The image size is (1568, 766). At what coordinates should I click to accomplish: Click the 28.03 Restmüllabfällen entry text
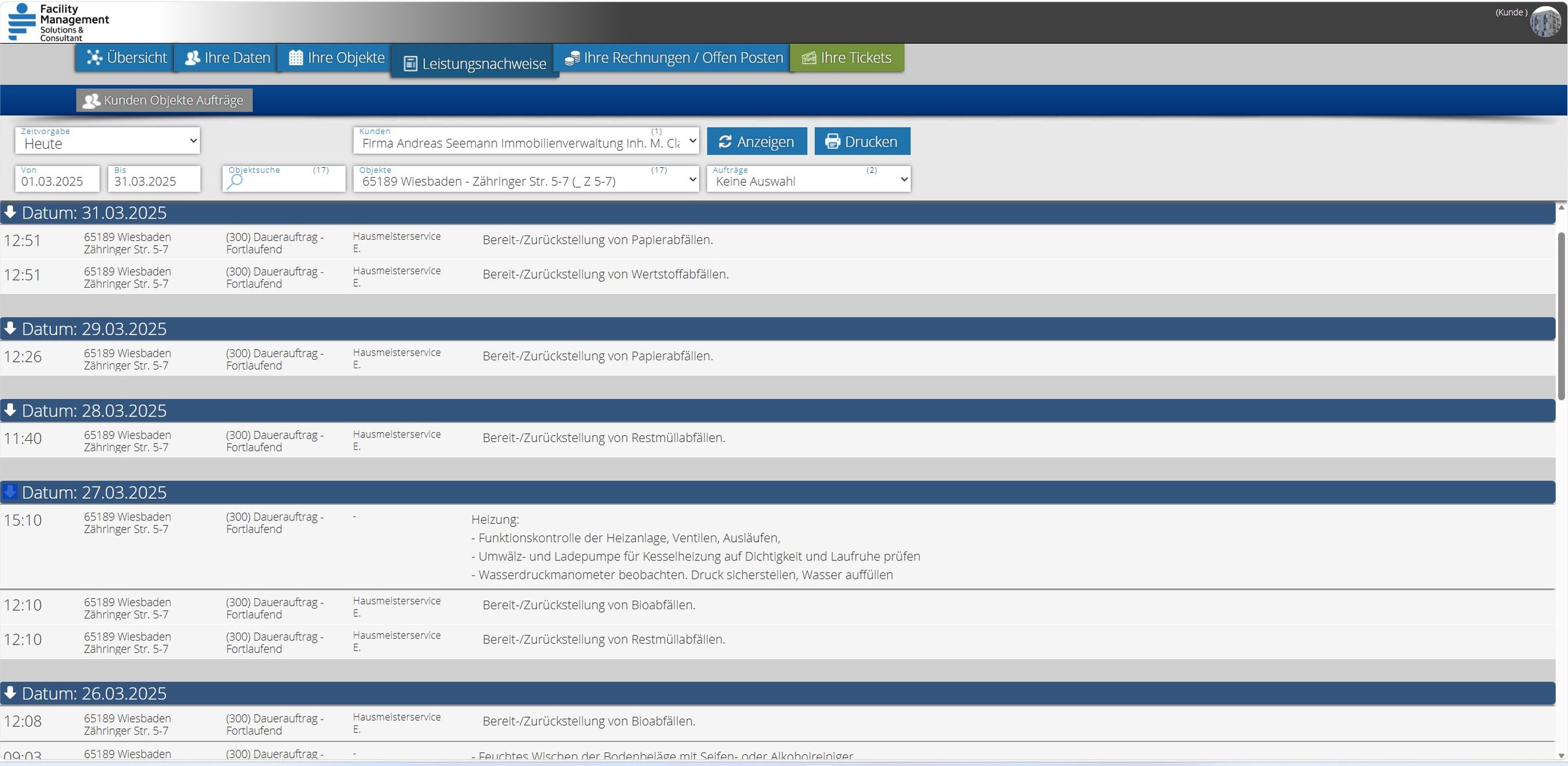tap(604, 438)
